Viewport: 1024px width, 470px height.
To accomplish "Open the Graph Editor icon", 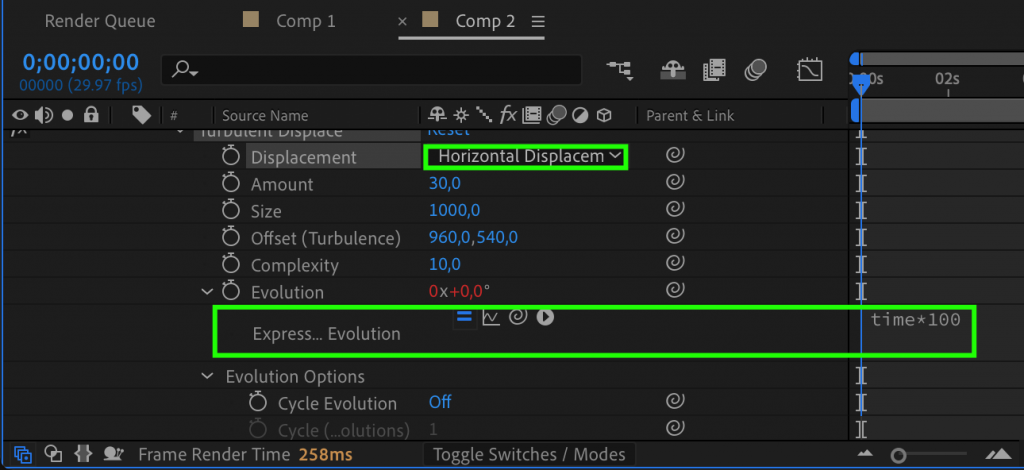I will 809,69.
